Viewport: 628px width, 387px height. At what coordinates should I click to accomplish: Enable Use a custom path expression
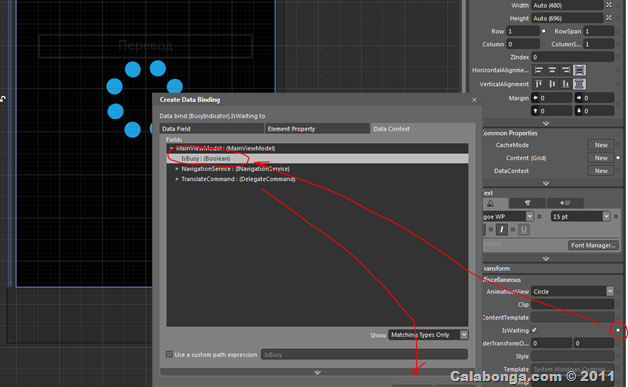coord(169,354)
